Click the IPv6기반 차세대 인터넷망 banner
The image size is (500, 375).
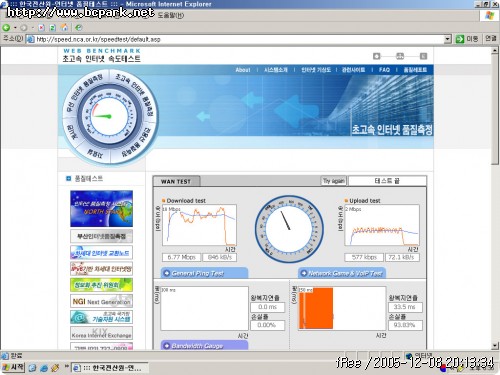(x=101, y=269)
